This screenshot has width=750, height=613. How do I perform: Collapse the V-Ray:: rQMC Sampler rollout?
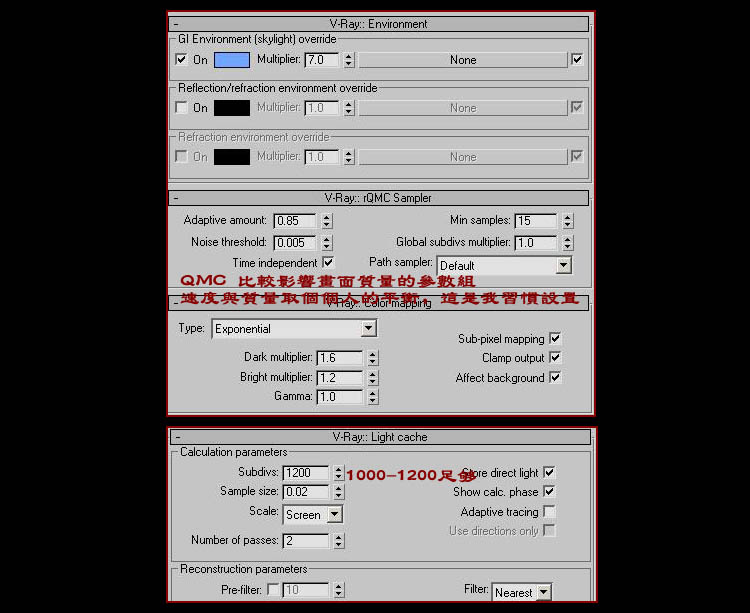379,198
